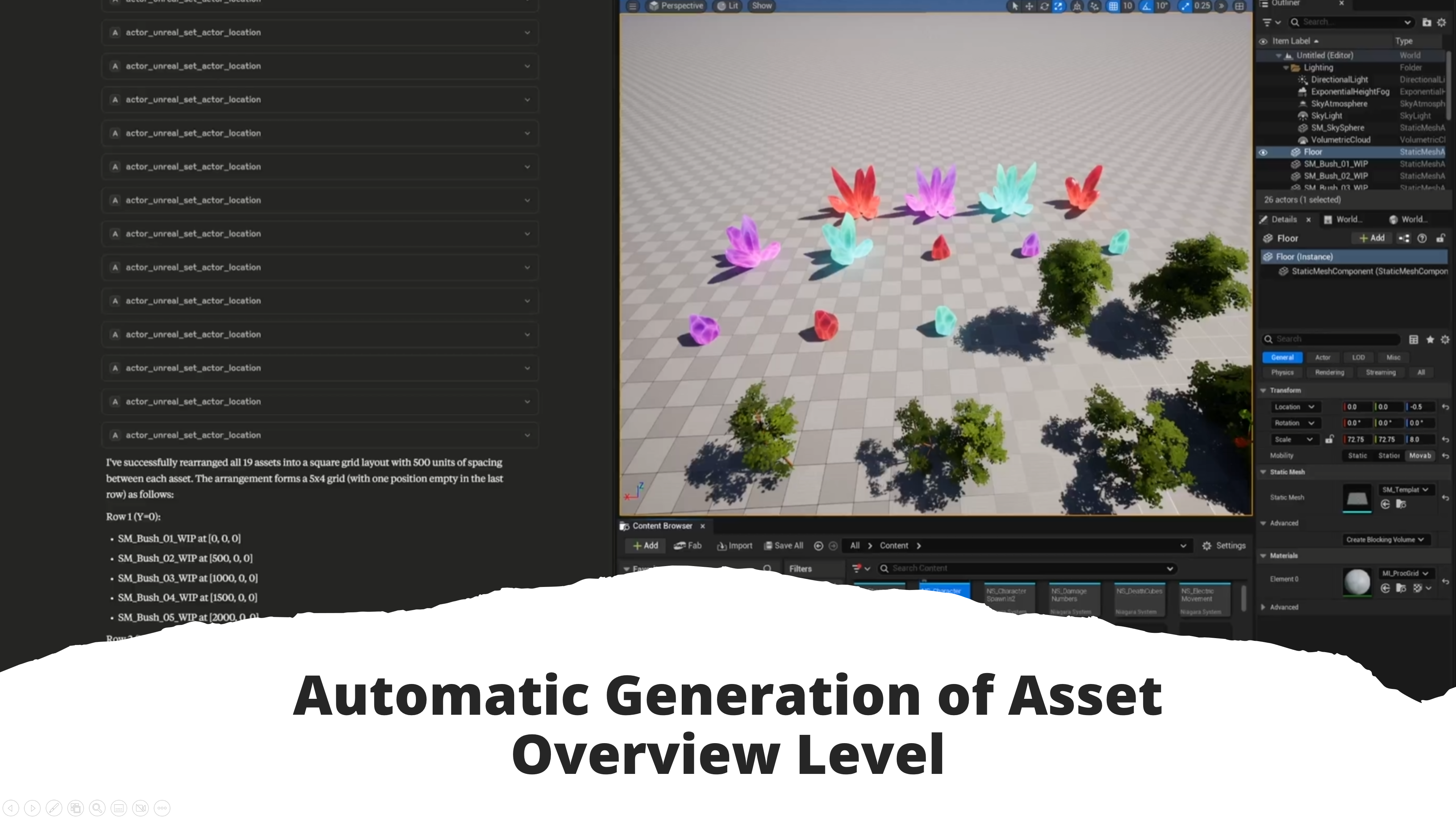Image resolution: width=1456 pixels, height=819 pixels.
Task: Set Mobility to Static
Action: coord(1357,455)
